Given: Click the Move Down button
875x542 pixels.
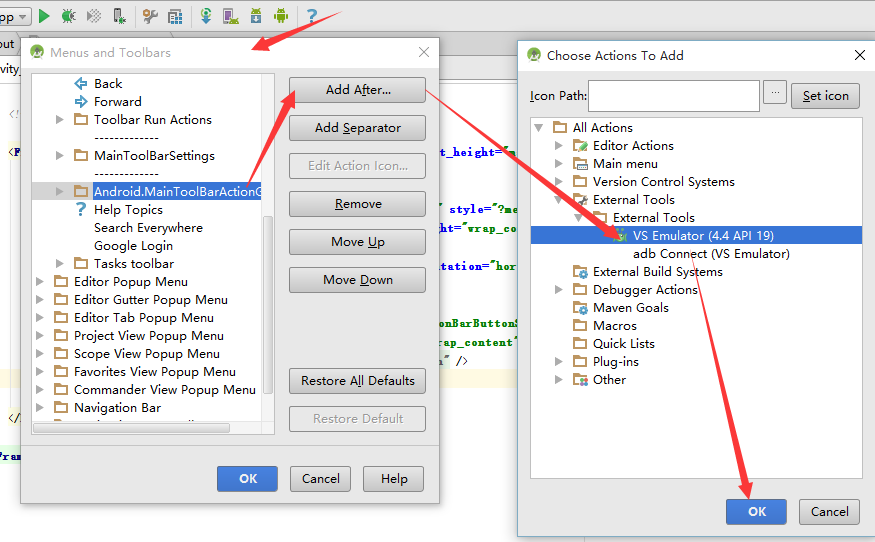Looking at the screenshot, I should click(357, 280).
